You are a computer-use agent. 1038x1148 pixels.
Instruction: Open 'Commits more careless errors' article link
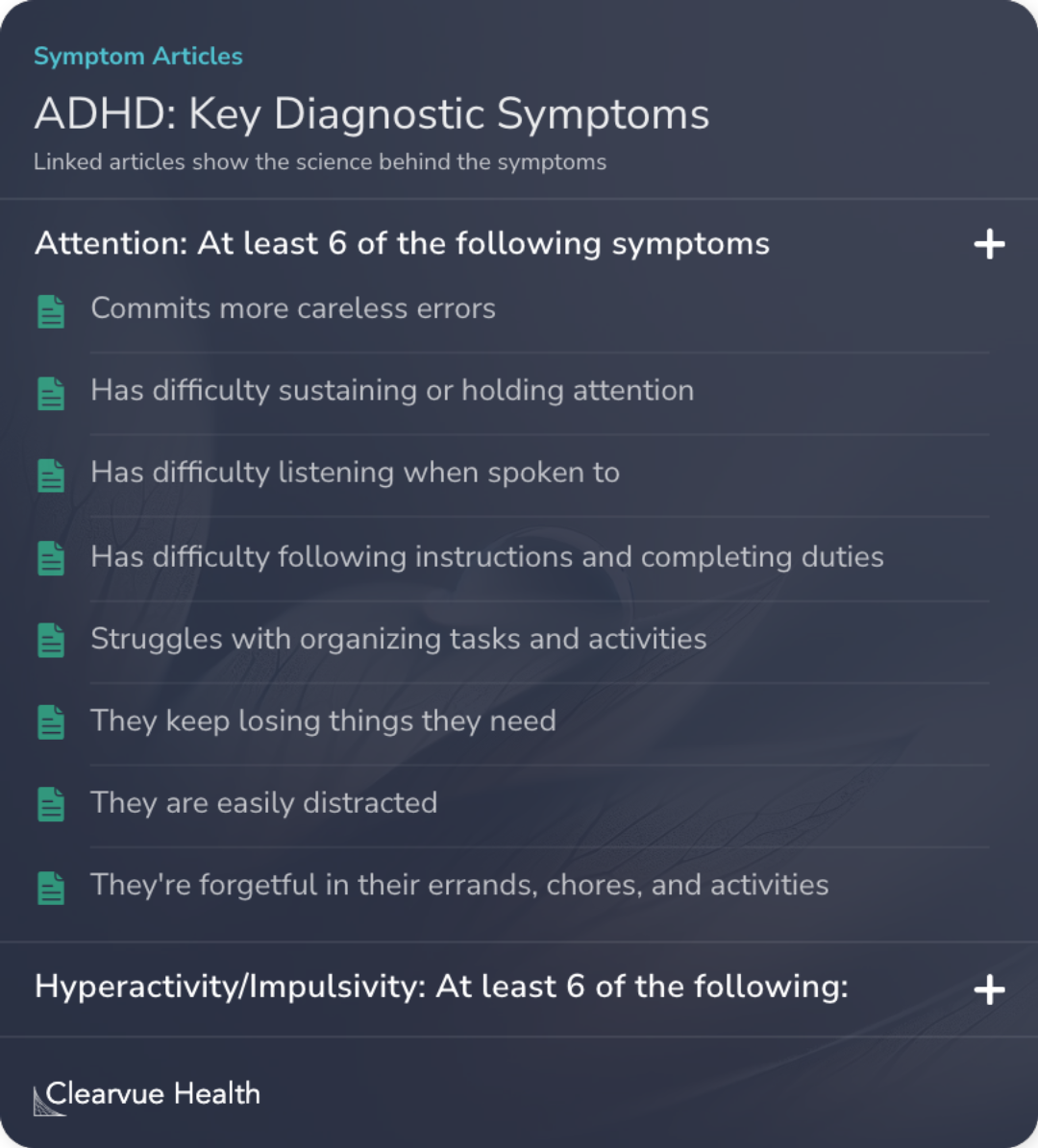click(293, 308)
